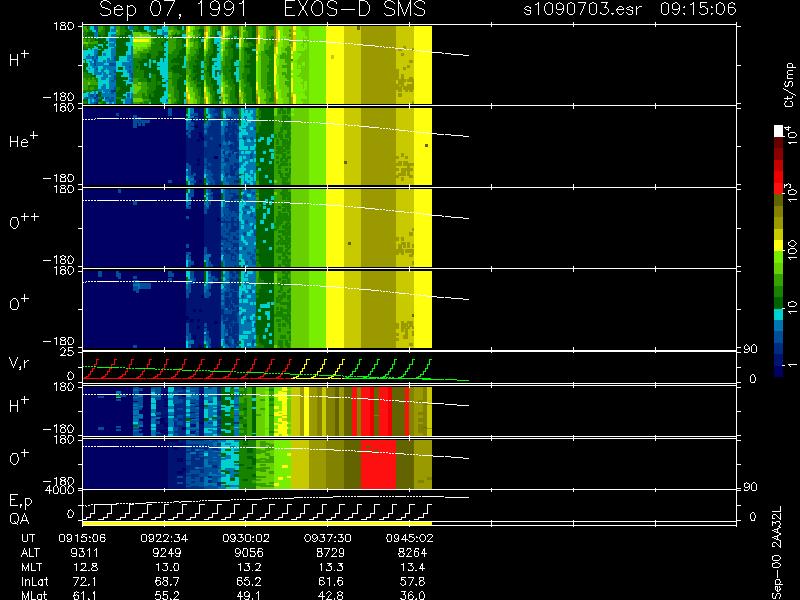Click the "Sep 07, 1991" date title

click(172, 9)
